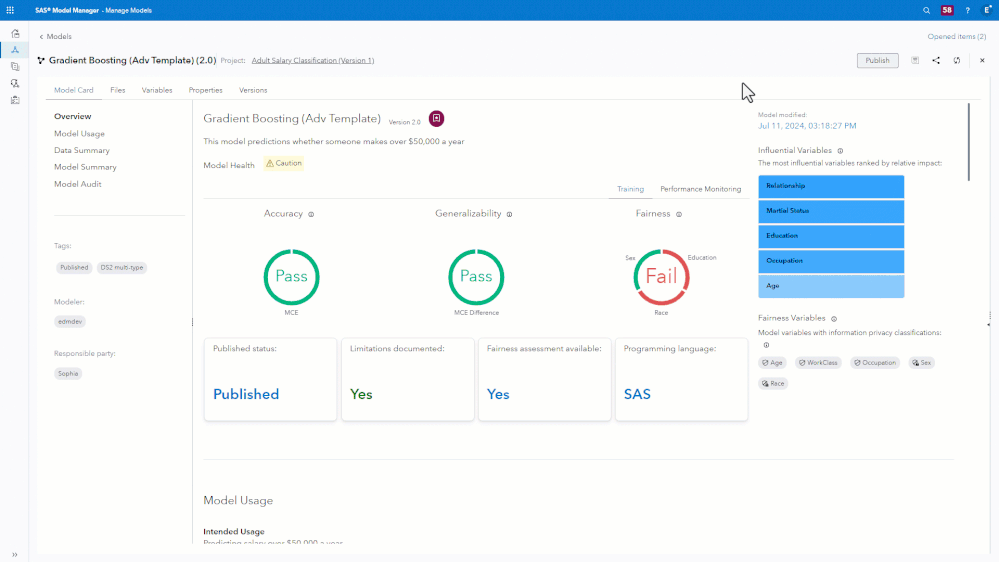999x562 pixels.
Task: Expand the left navigation sidebar
Action: point(15,554)
